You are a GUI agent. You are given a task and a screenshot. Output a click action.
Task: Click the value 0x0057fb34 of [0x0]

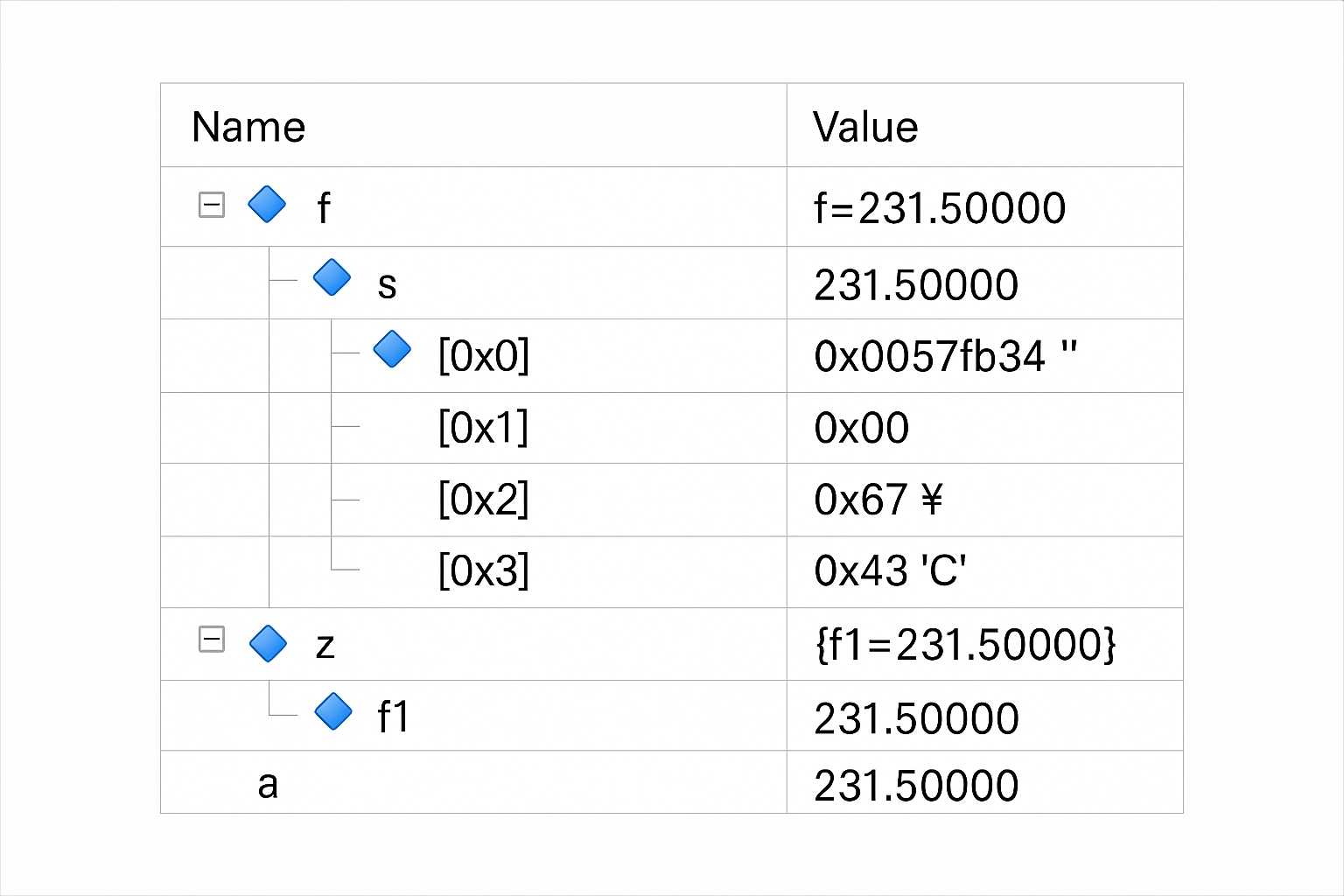[x=930, y=357]
